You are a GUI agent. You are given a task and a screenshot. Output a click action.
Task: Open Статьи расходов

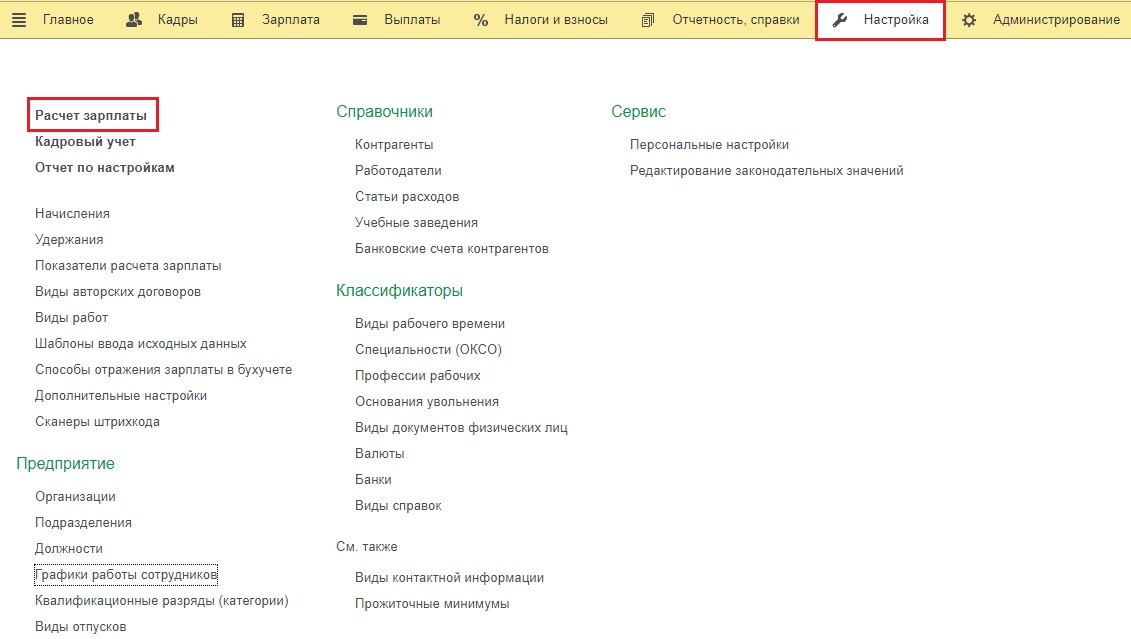(407, 196)
